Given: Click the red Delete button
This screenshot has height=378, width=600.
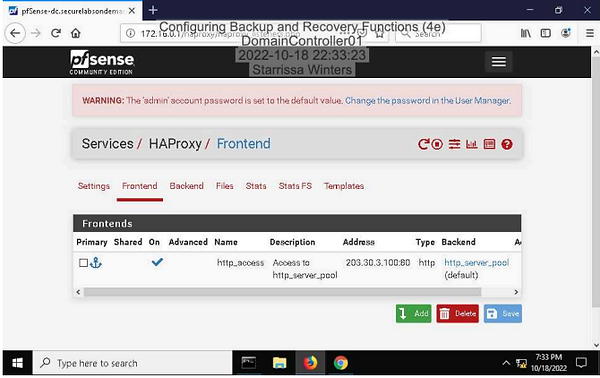Looking at the screenshot, I should coord(457,314).
